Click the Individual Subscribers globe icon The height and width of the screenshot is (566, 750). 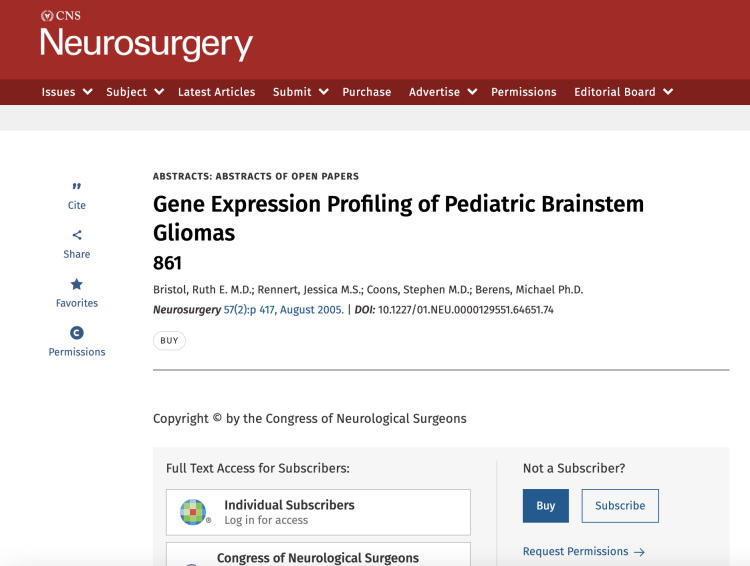[193, 512]
